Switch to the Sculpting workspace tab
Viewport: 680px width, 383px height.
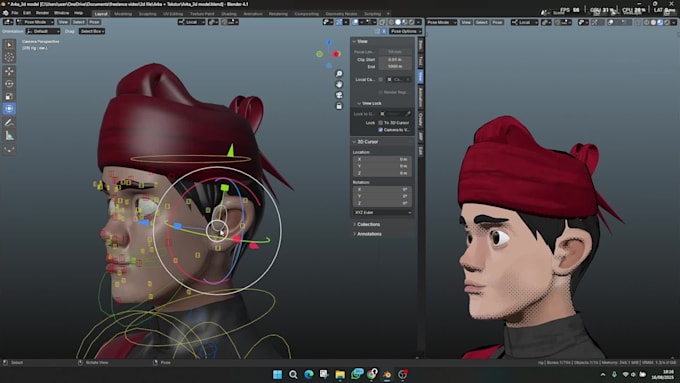(147, 14)
